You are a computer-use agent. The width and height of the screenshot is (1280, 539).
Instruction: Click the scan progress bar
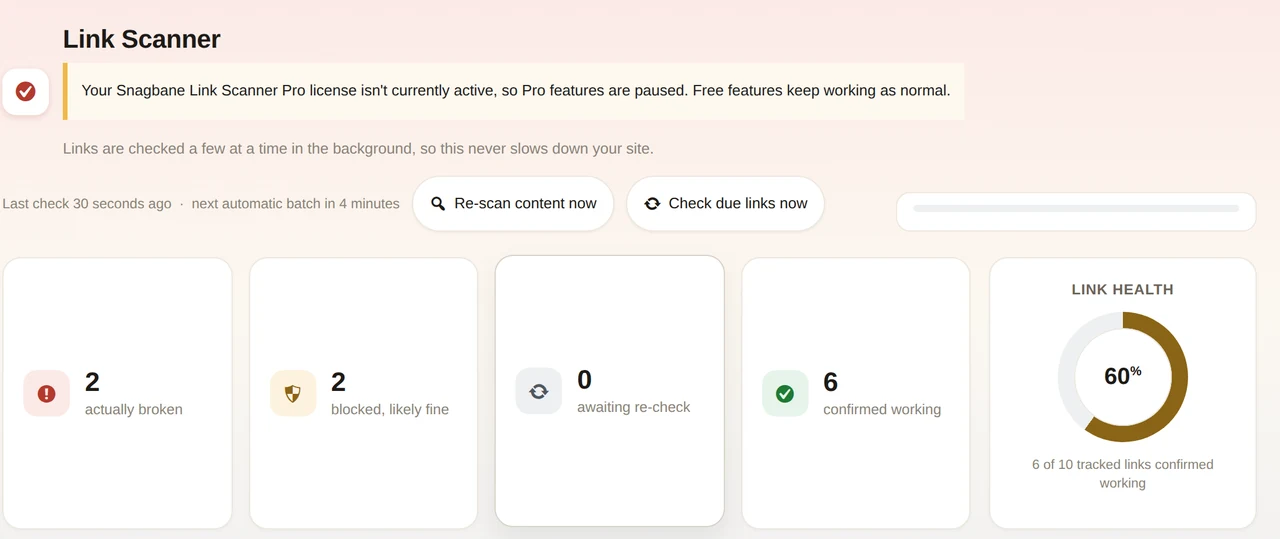click(1076, 208)
